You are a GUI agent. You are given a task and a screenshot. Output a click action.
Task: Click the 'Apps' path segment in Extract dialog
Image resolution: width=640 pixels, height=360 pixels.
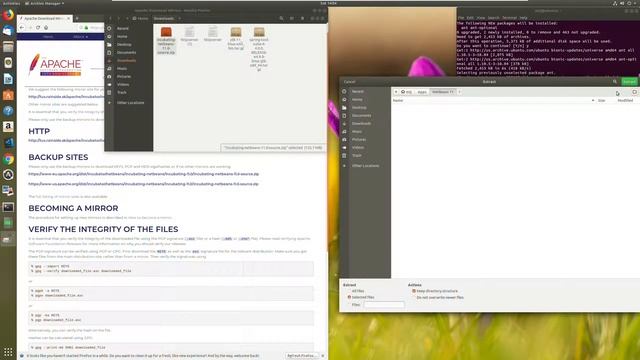[422, 92]
